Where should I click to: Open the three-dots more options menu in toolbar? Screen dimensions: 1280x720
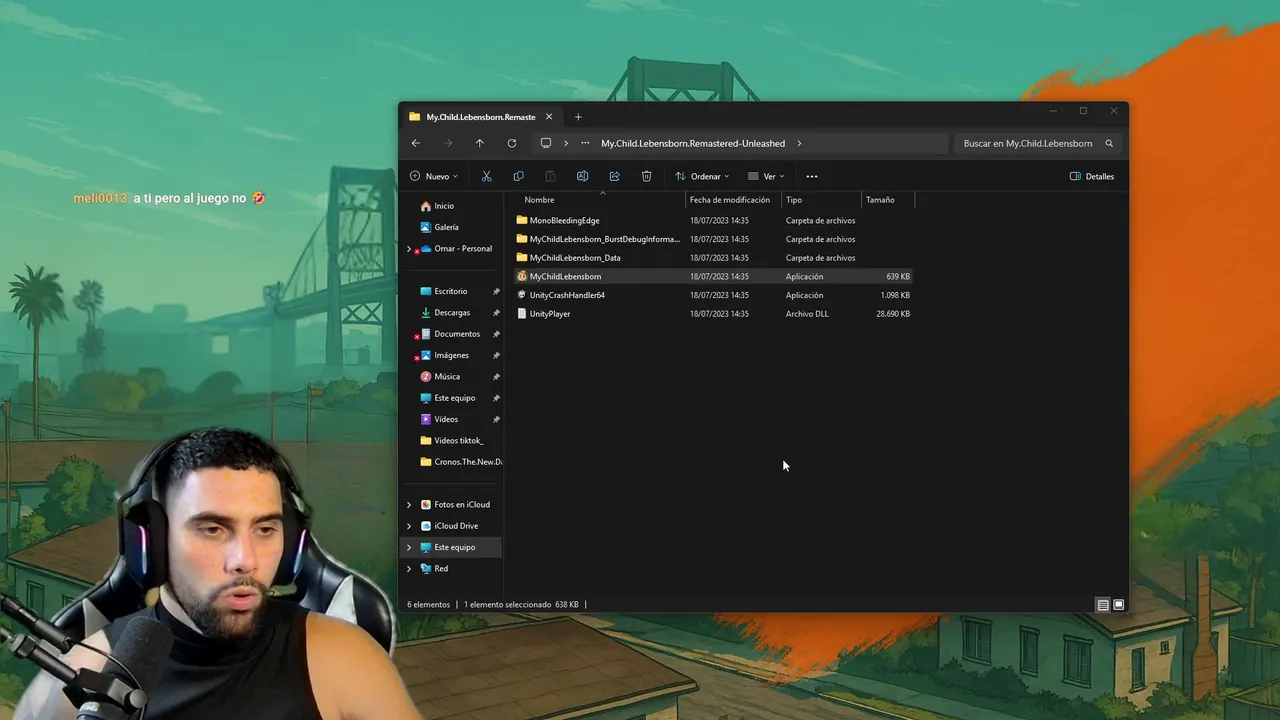(x=812, y=176)
